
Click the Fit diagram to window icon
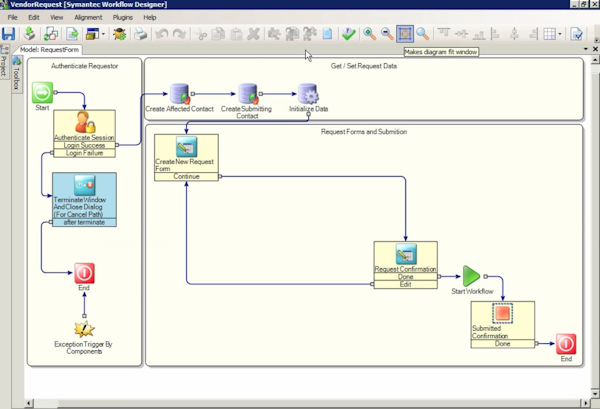(x=405, y=34)
